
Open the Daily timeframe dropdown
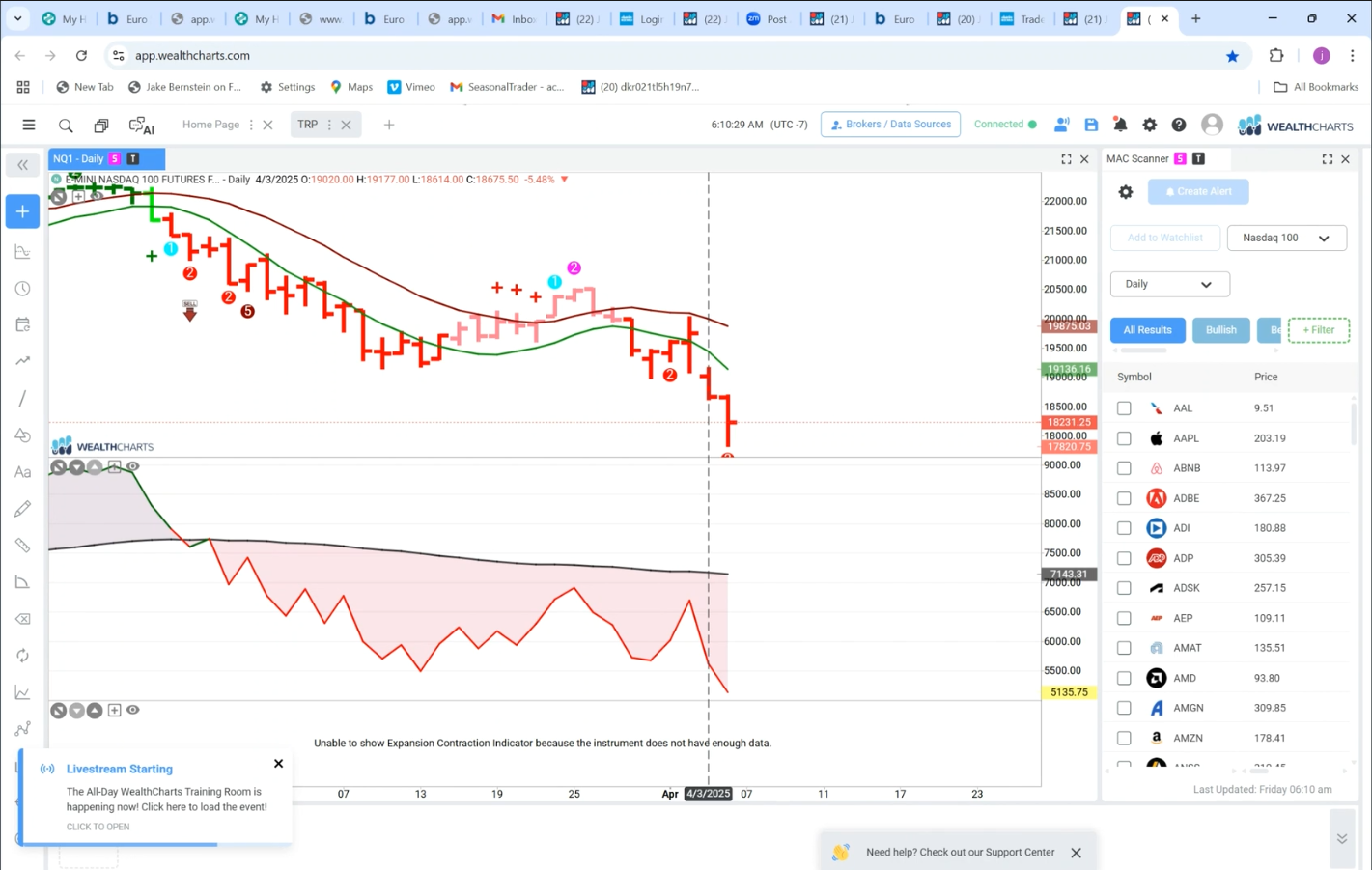click(1169, 284)
